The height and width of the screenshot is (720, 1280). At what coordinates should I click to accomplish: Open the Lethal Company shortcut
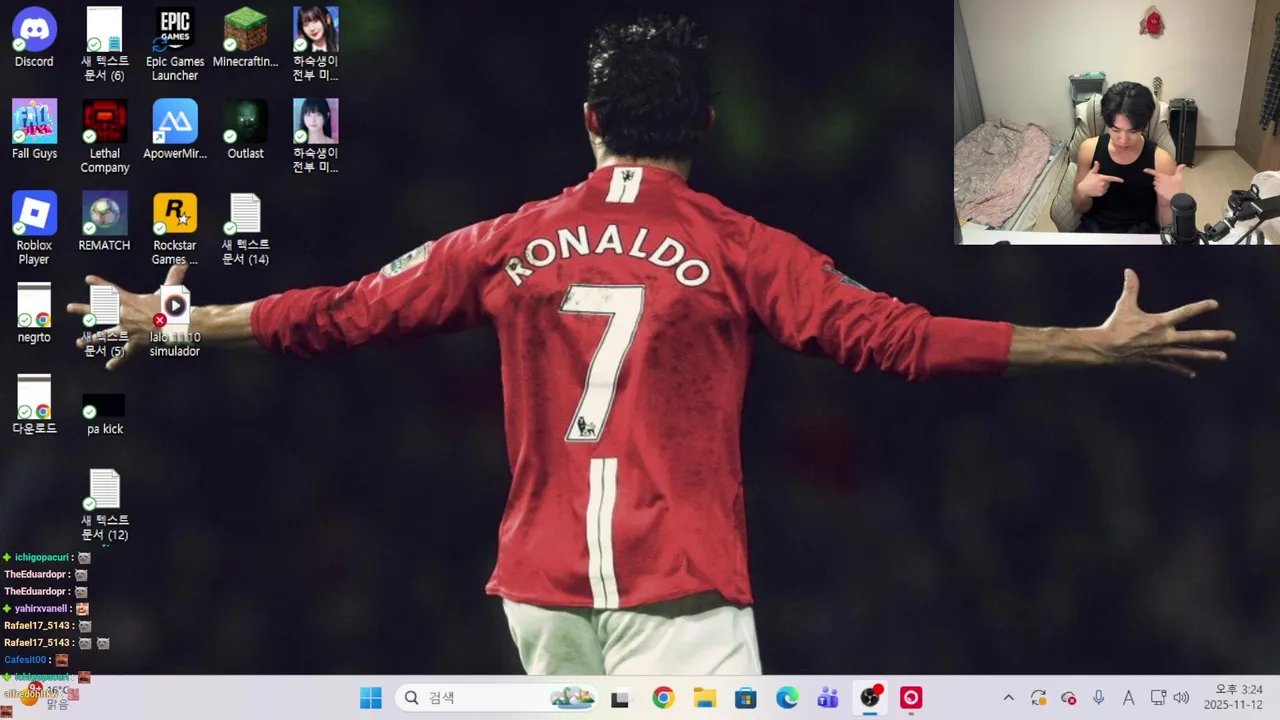pos(104,136)
